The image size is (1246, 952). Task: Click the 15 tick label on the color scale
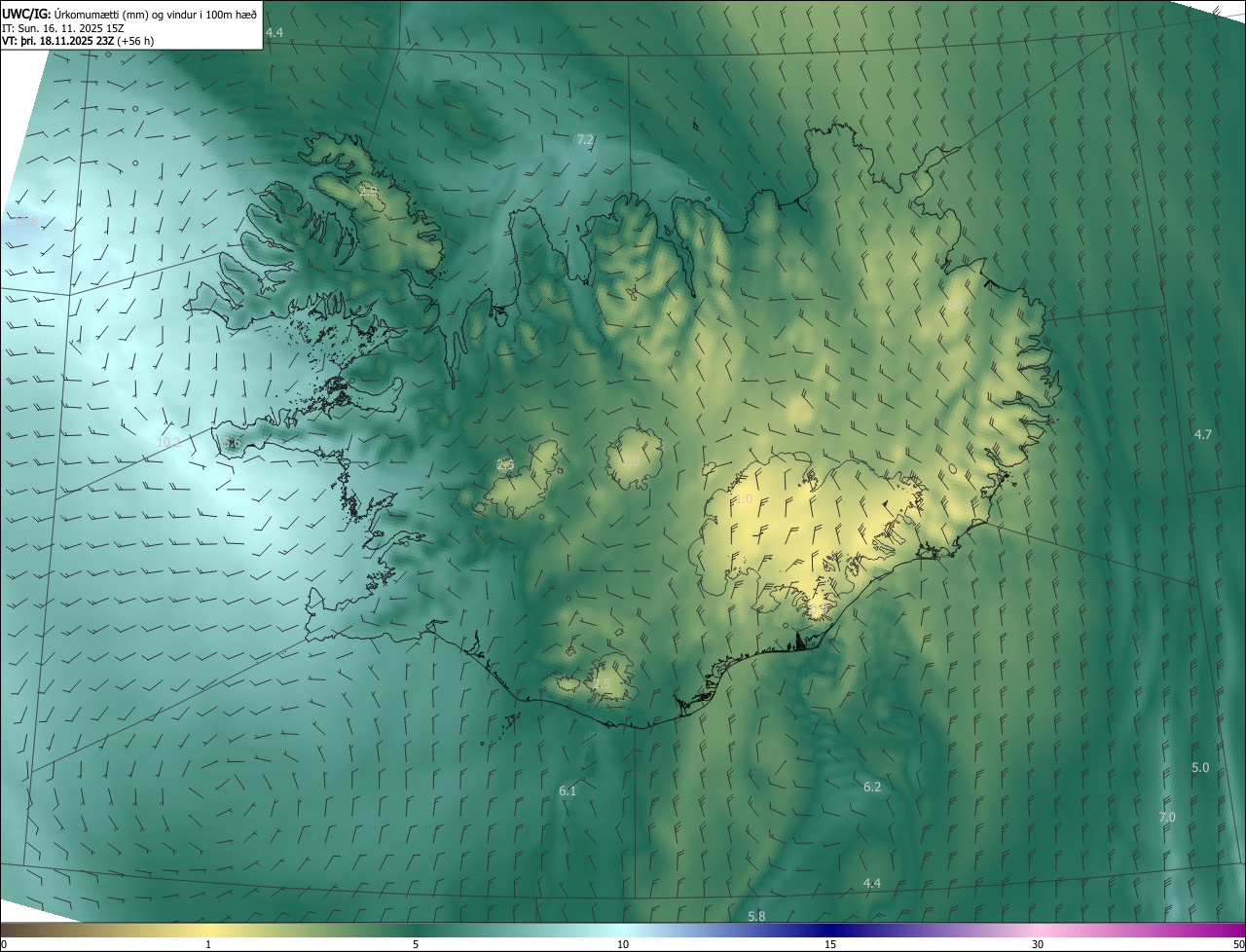(x=830, y=944)
